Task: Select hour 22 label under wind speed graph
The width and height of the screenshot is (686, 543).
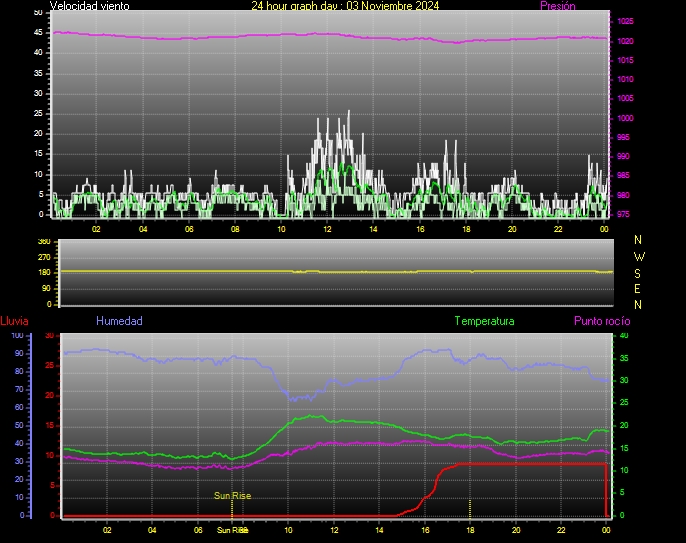Action: coord(558,229)
